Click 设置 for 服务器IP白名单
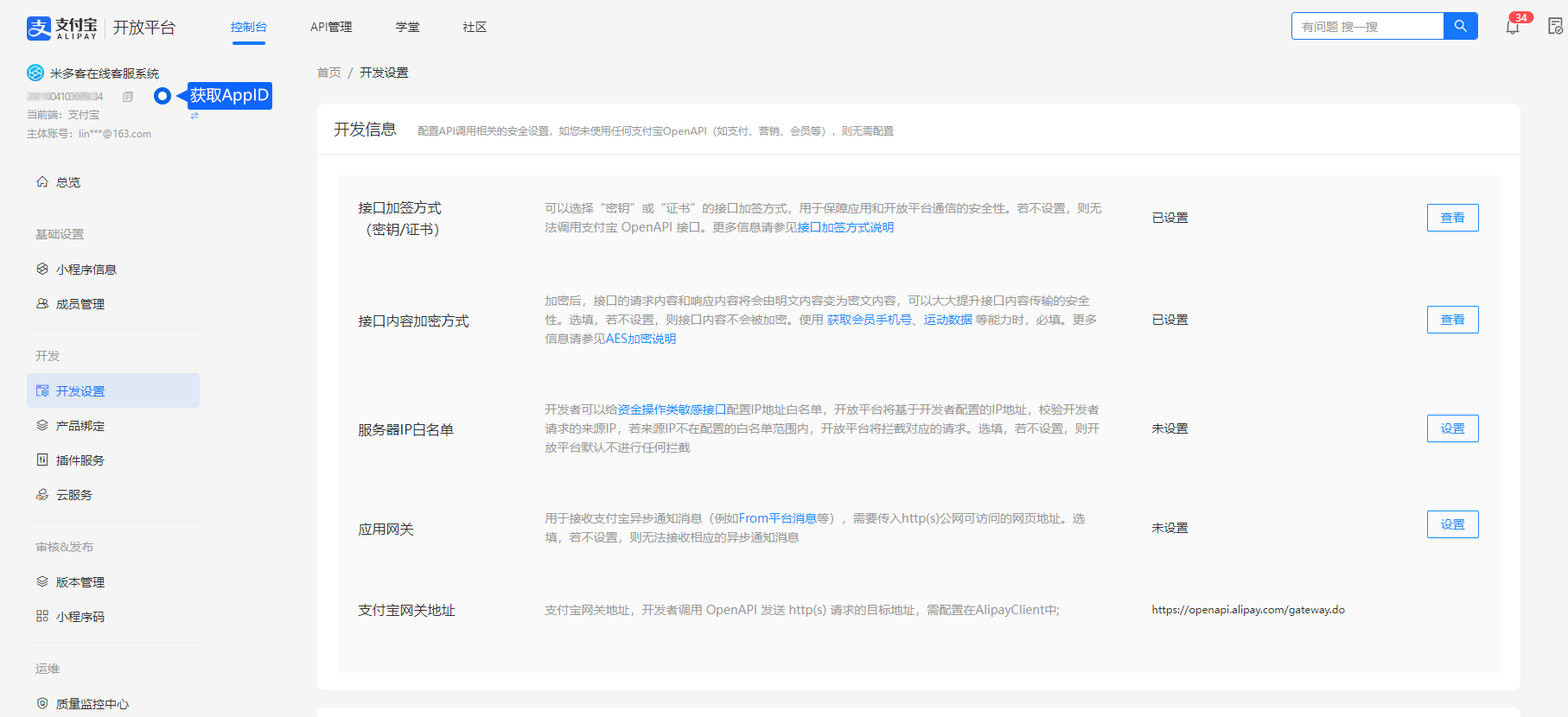 1452,428
